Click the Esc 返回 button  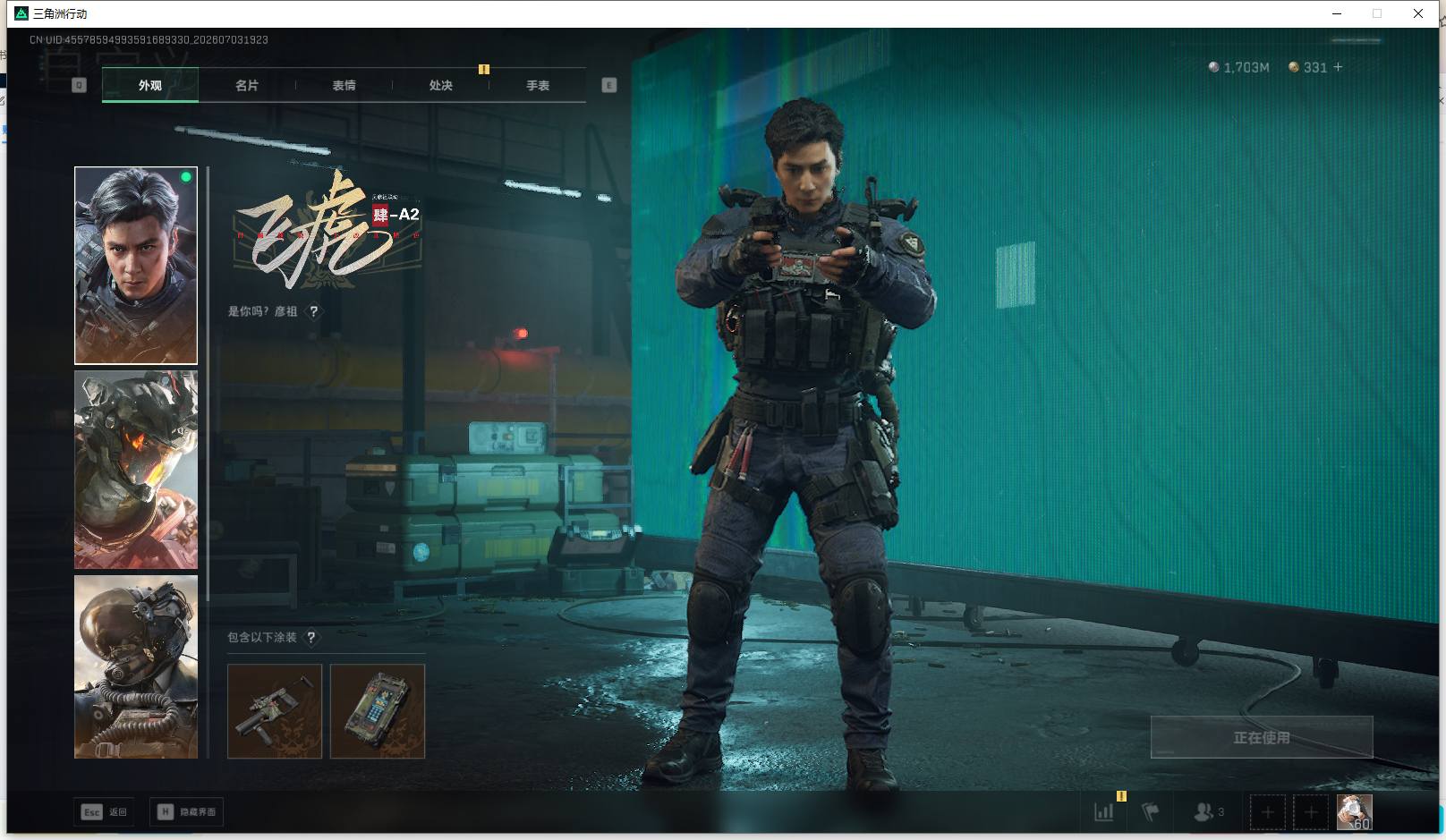[x=104, y=812]
